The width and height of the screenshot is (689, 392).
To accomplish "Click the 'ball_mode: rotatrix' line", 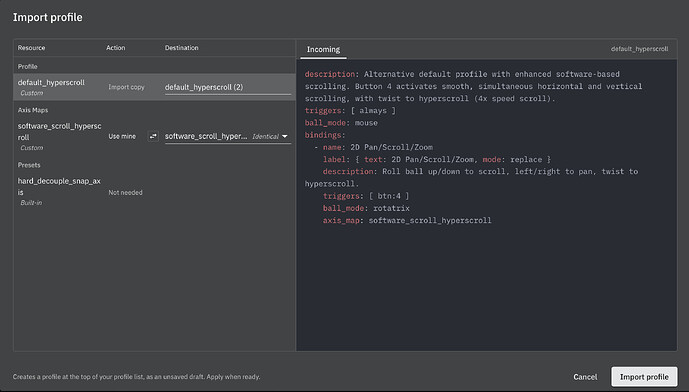I will click(x=366, y=208).
